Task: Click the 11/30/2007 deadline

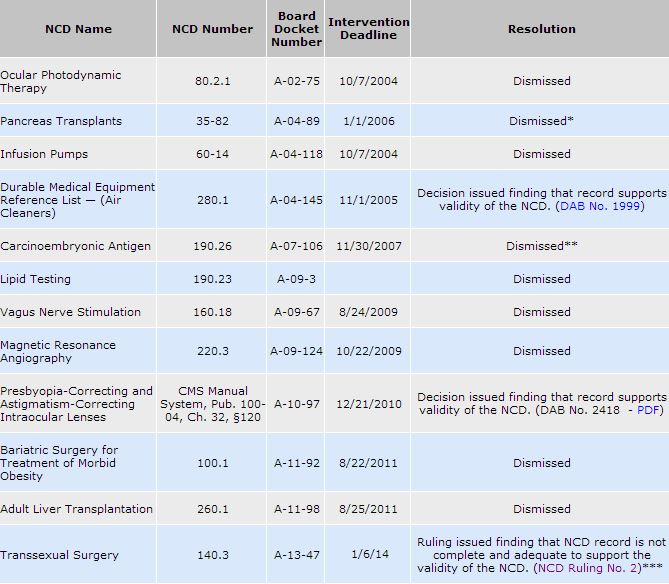Action: click(369, 246)
